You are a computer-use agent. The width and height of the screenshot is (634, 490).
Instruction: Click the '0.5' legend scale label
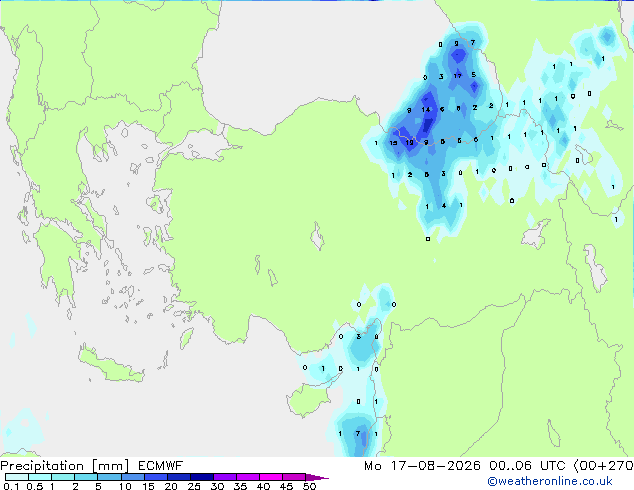35,486
